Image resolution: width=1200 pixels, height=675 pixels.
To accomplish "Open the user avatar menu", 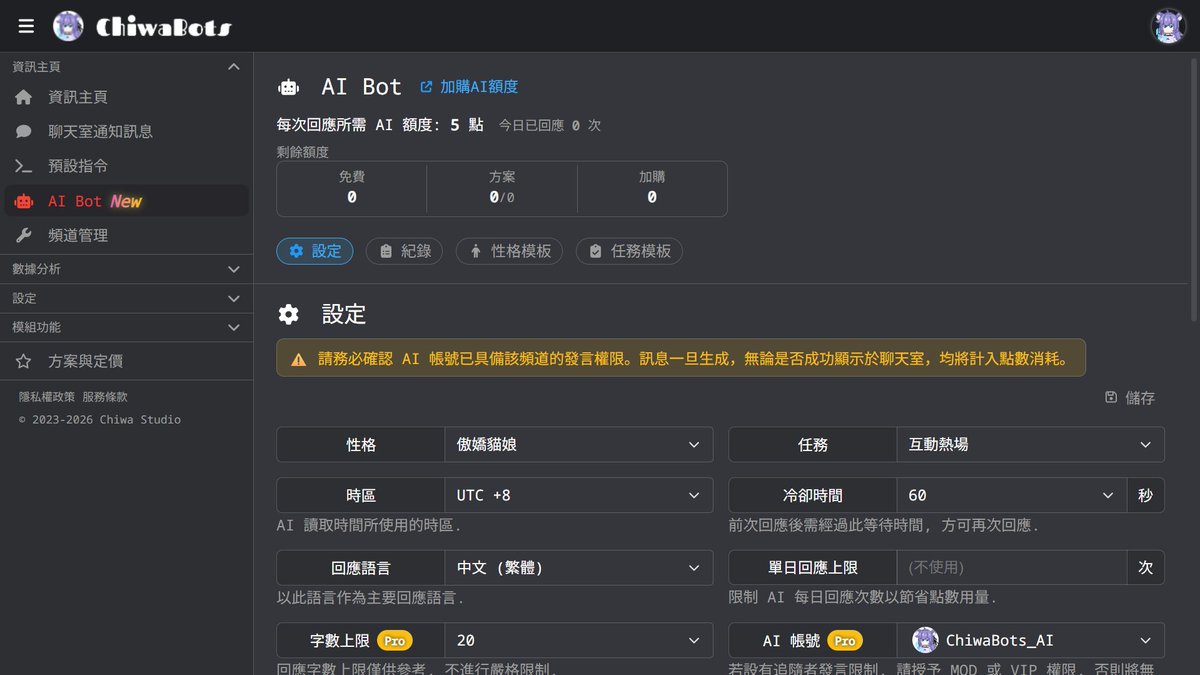I will [x=1168, y=26].
